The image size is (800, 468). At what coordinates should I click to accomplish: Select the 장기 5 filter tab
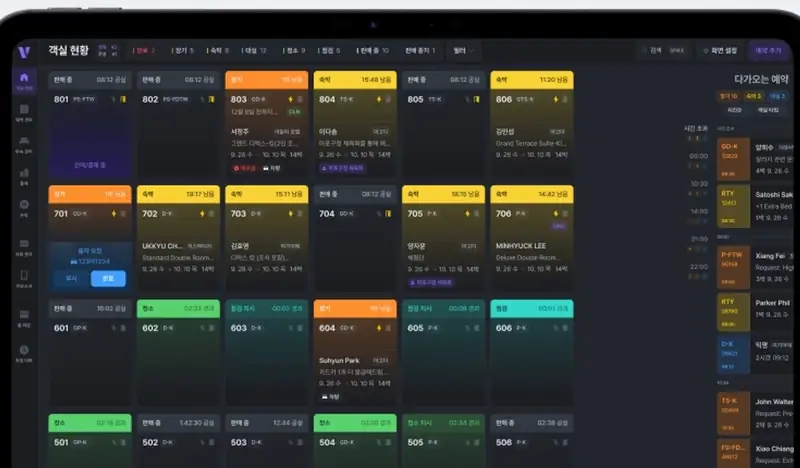click(183, 51)
